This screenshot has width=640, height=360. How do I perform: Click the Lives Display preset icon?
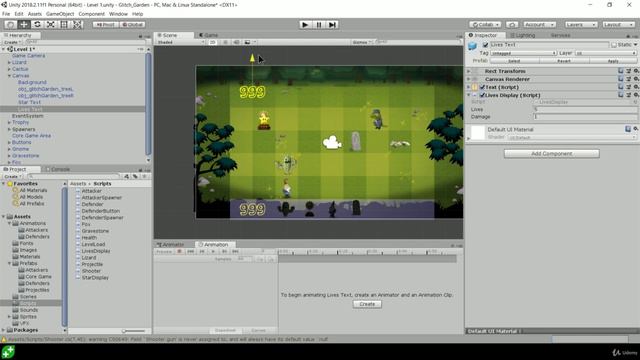628,95
